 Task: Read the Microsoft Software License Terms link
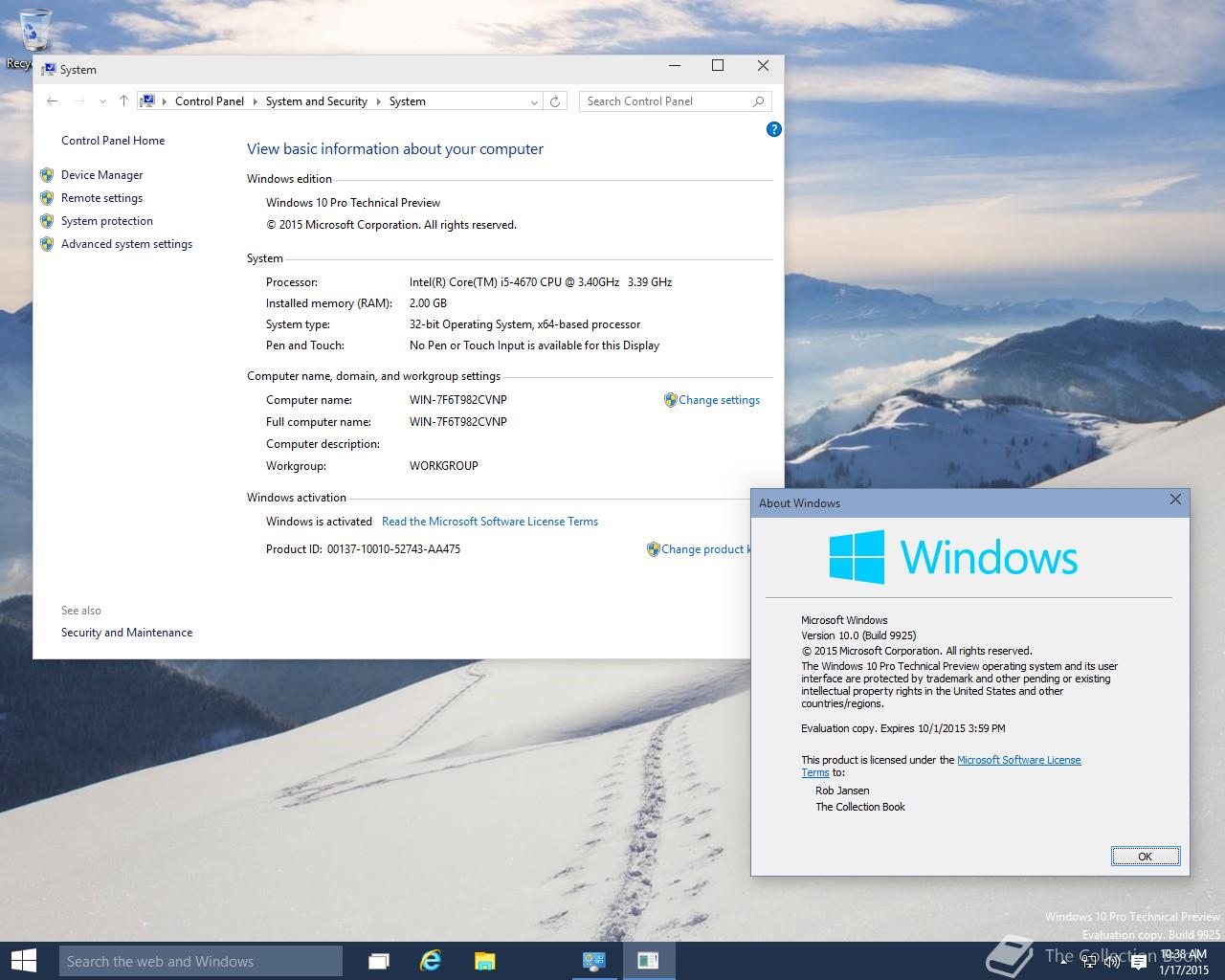490,522
